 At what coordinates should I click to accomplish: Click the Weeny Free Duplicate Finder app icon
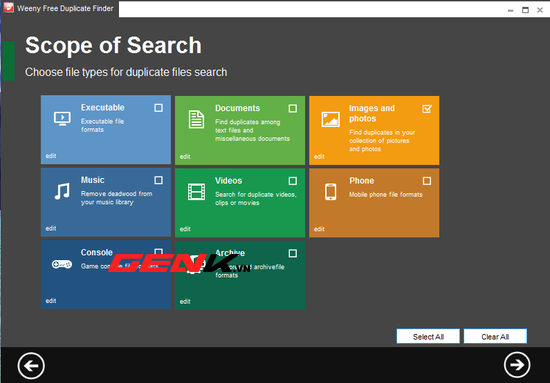[8, 8]
